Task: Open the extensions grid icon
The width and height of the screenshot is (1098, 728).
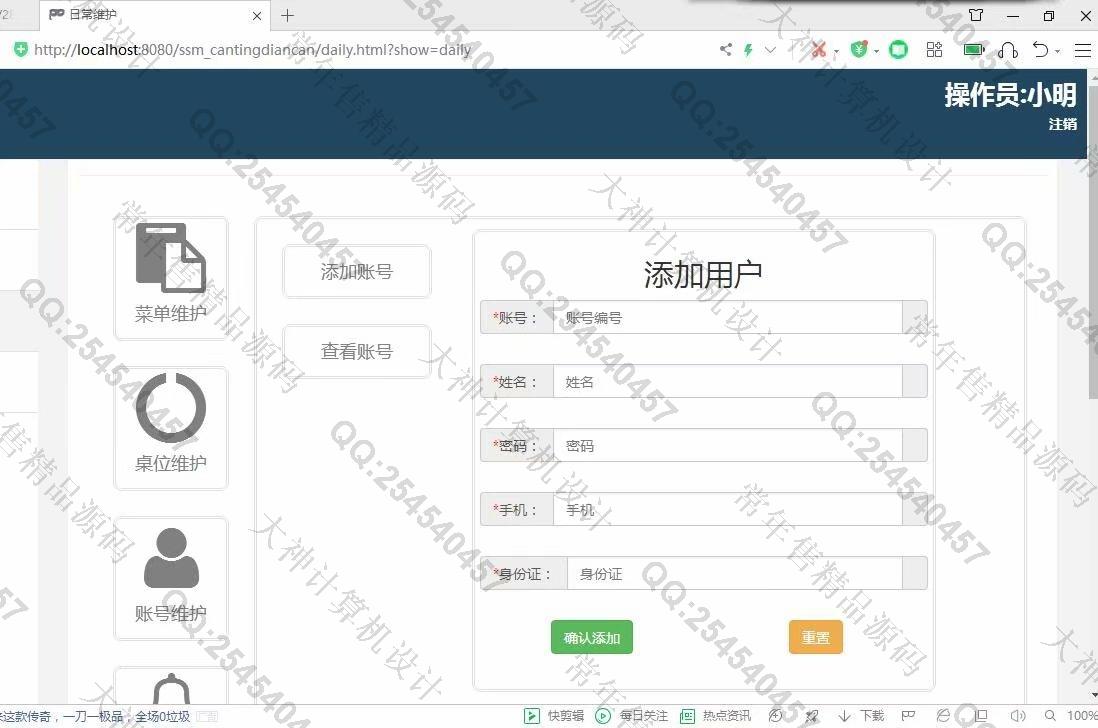Action: pos(935,50)
